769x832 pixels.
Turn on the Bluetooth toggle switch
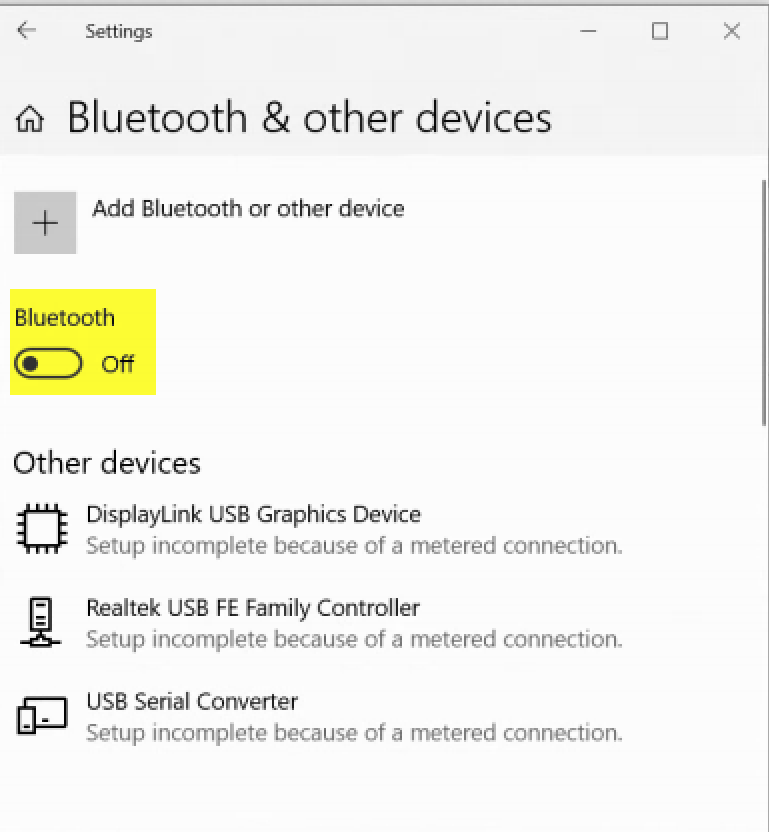48,363
